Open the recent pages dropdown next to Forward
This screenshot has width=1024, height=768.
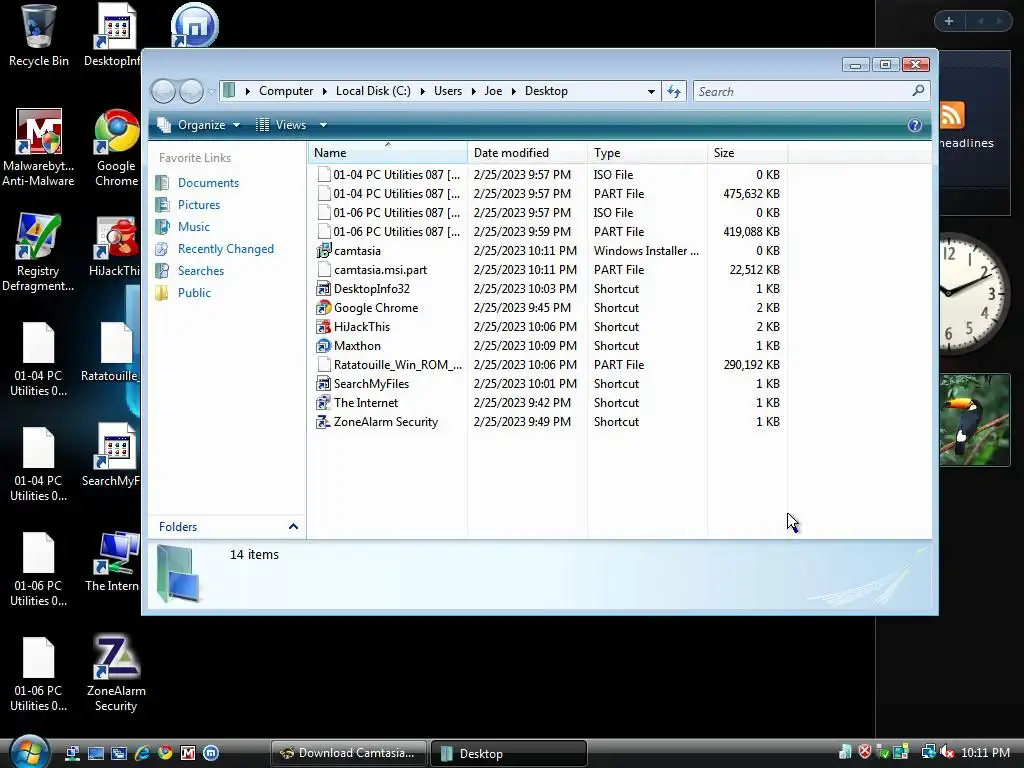coord(211,92)
